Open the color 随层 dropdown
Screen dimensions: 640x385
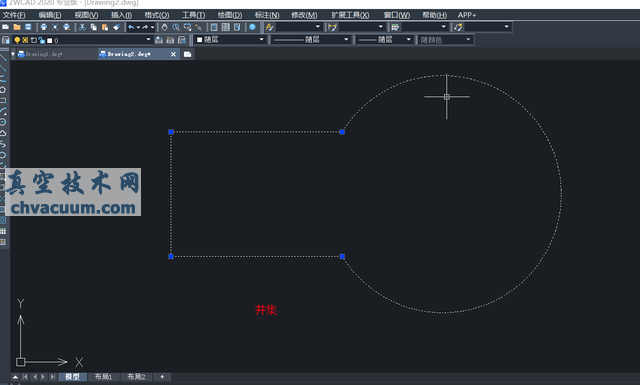pyautogui.click(x=262, y=40)
